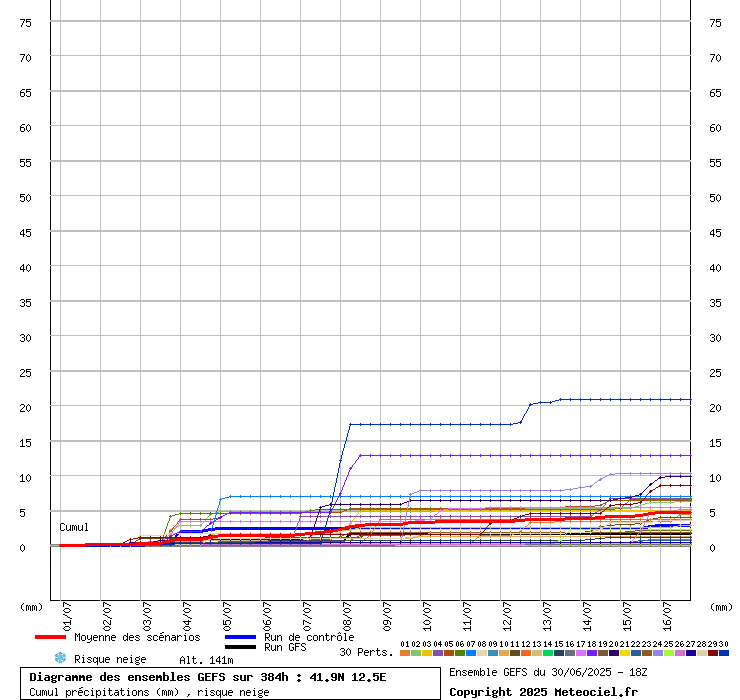Click the 'Moyenne des scénarios' legend label
The image size is (740, 700).
tap(137, 637)
